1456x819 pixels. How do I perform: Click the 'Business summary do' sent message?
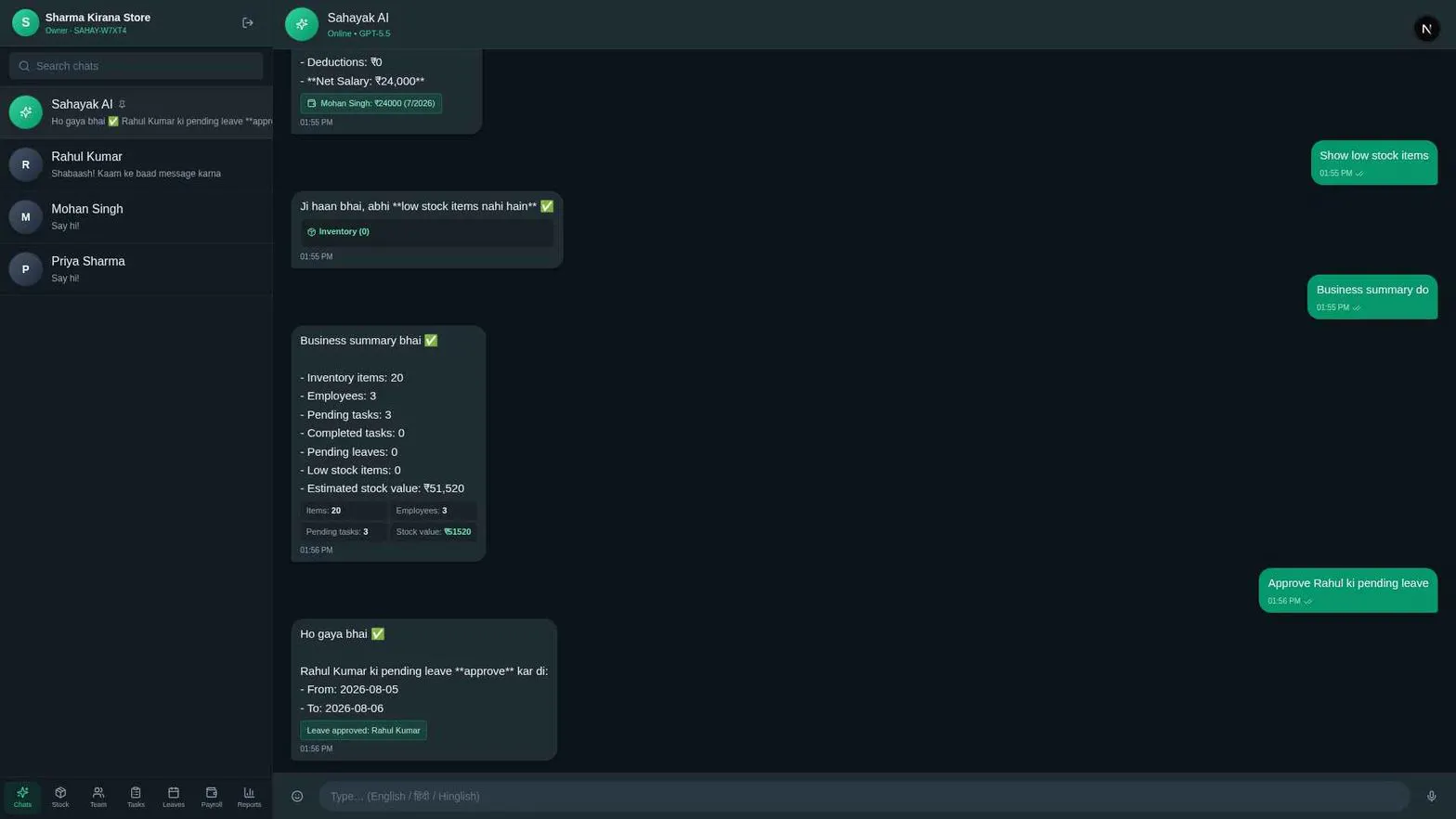click(x=1371, y=297)
